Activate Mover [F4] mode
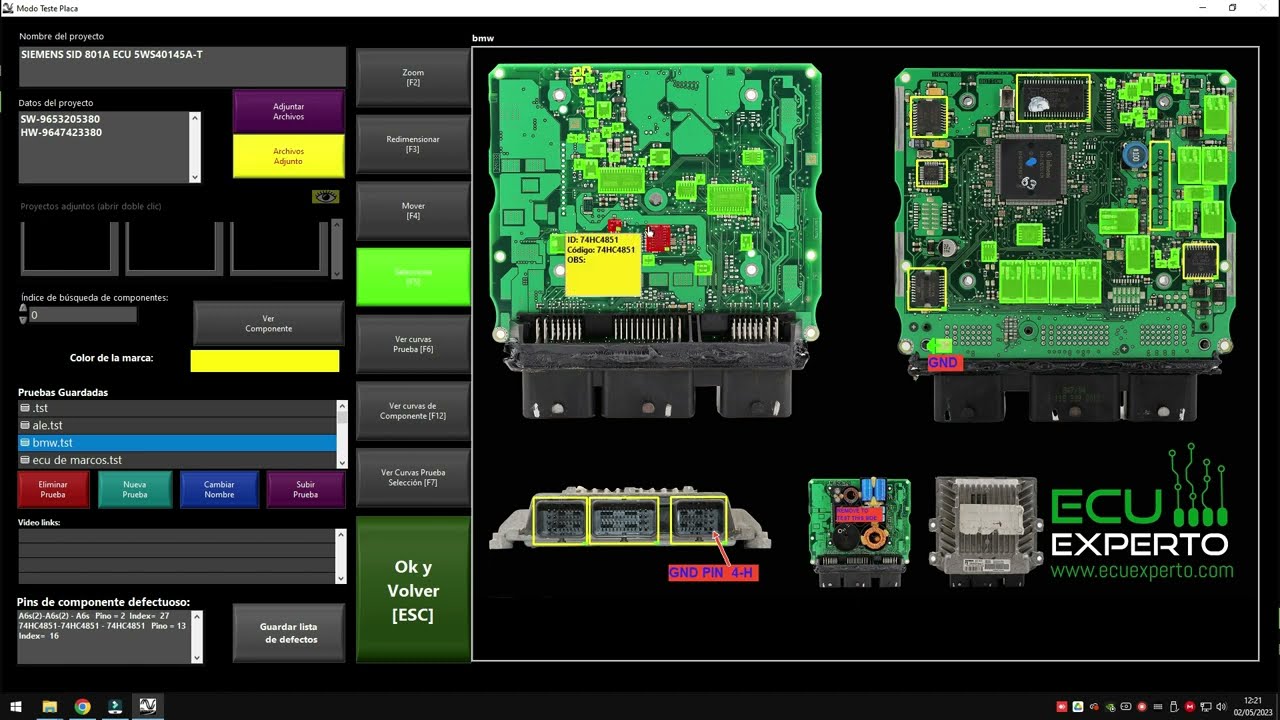Image resolution: width=1280 pixels, height=720 pixels. [413, 211]
